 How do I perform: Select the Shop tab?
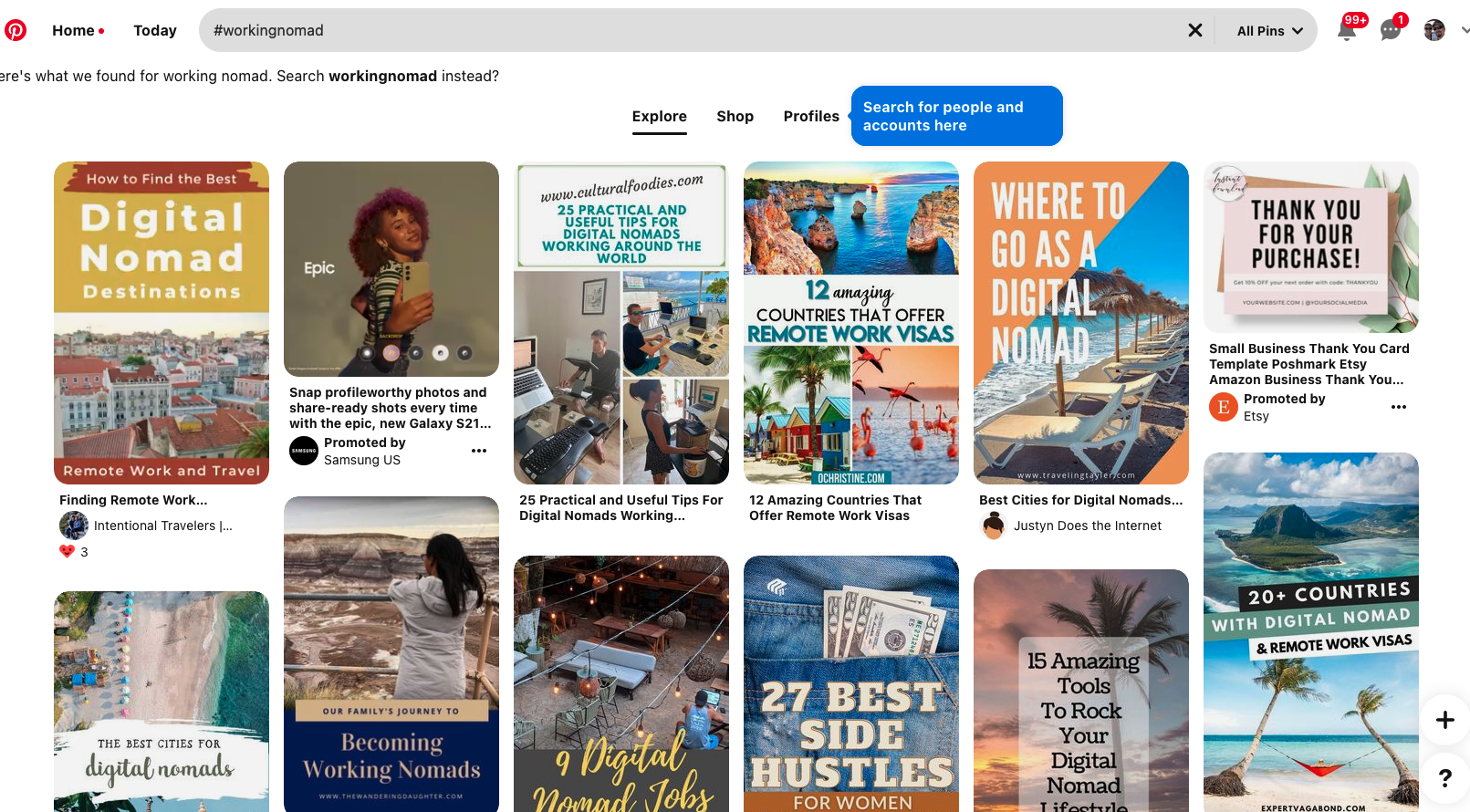(x=735, y=116)
